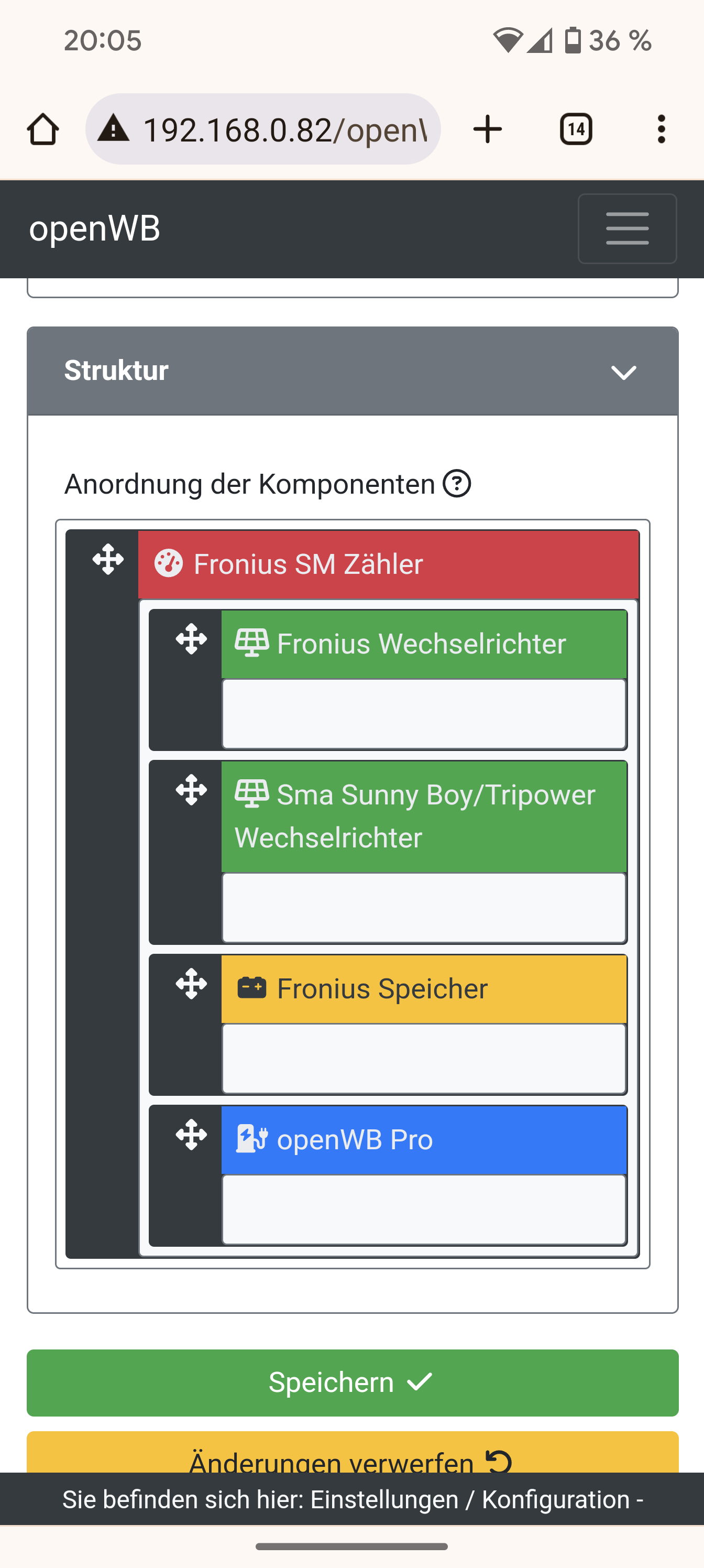Viewport: 704px width, 1568px height.
Task: Click move handle of Fronius SM Zähler
Action: 108,559
